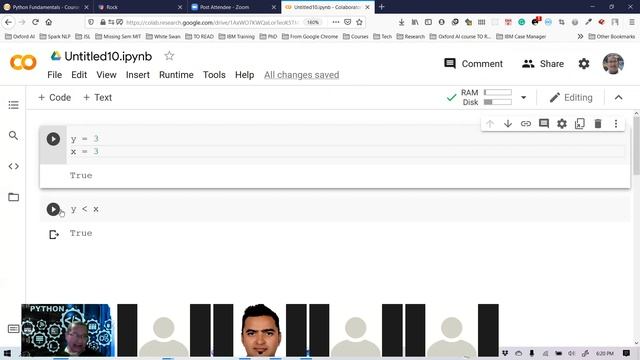Screen dimensions: 640x360
Task: Click the 'y < x' code line
Action: 84,209
